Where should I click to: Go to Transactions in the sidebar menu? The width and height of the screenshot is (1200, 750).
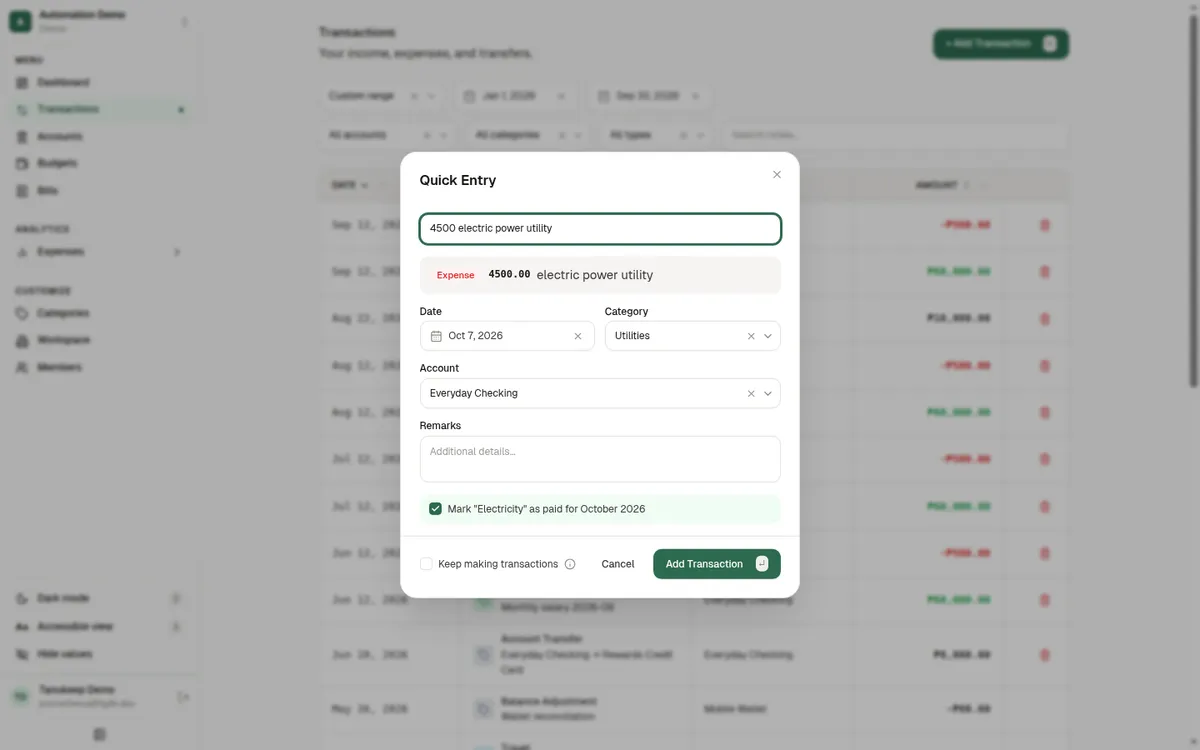point(98,109)
